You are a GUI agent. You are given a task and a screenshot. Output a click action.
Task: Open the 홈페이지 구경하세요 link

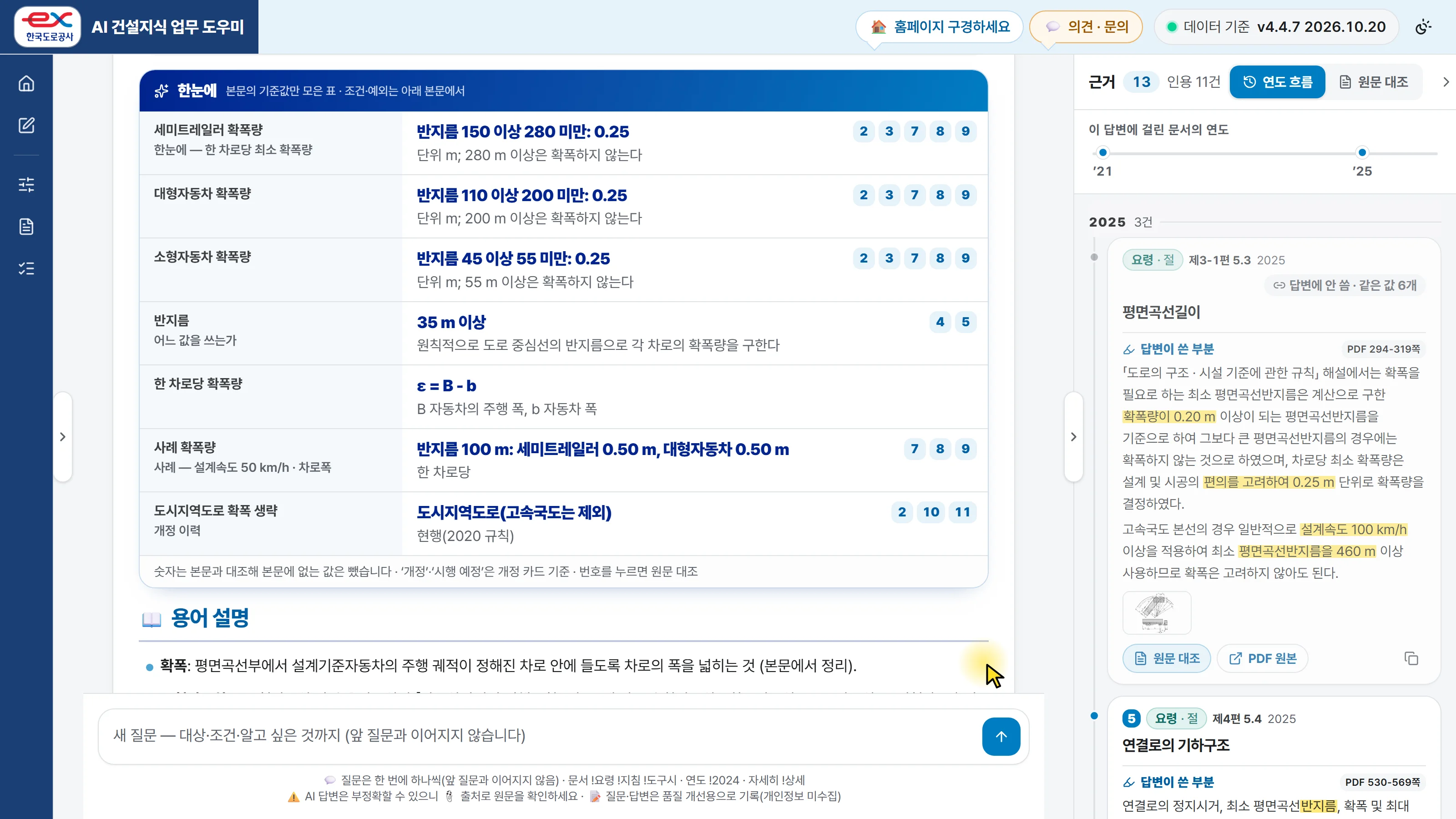click(x=940, y=26)
